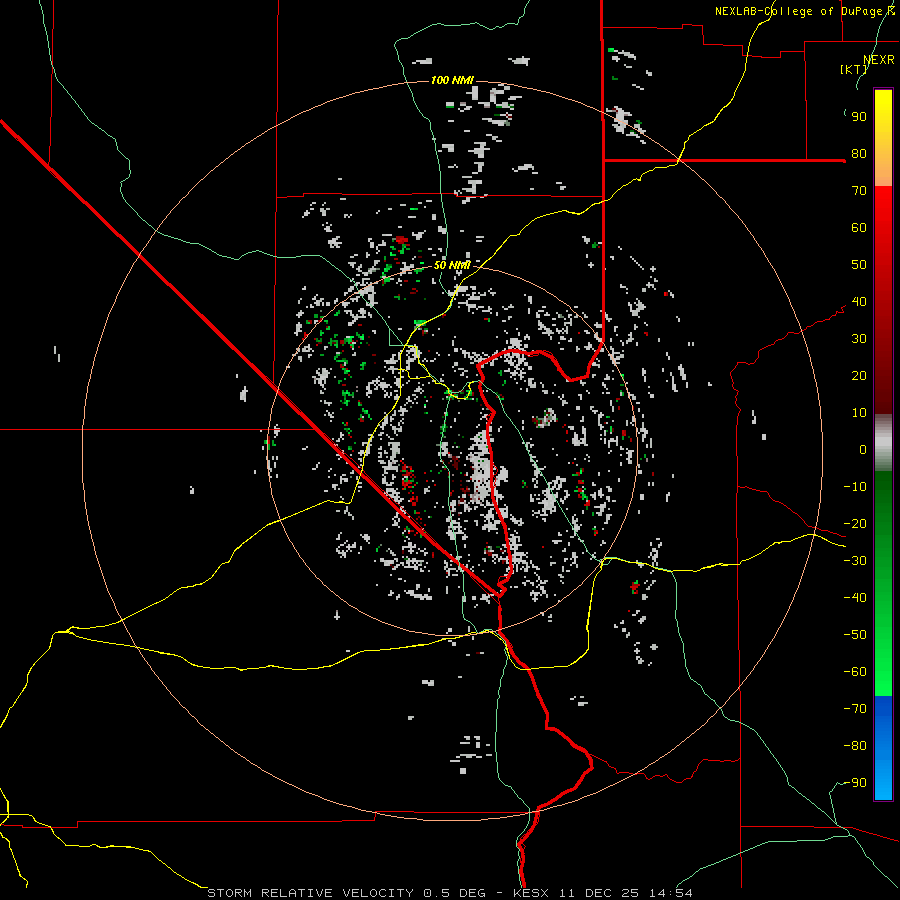The image size is (900, 900).
Task: Click the -20 value on the velocity scale
Action: point(855,523)
